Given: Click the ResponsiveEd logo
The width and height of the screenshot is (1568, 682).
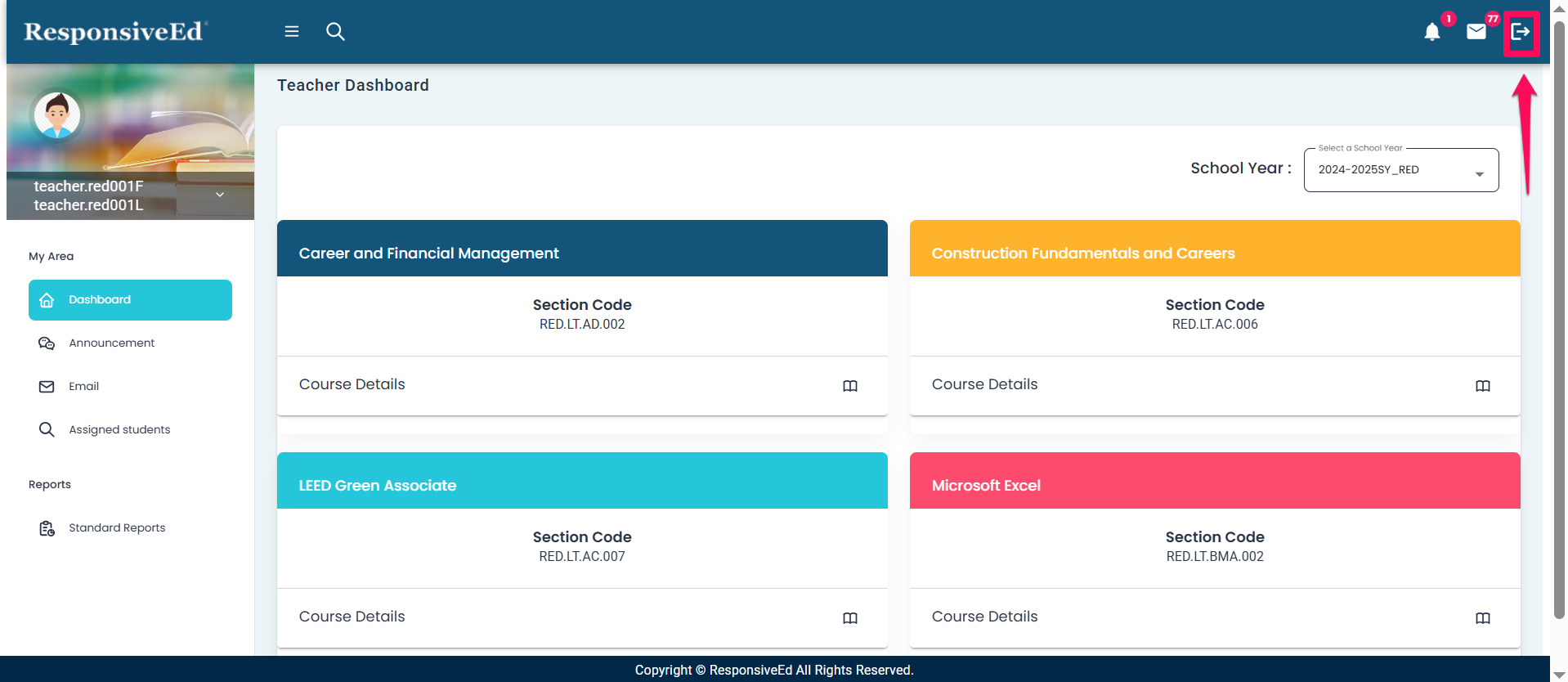Looking at the screenshot, I should 114,32.
